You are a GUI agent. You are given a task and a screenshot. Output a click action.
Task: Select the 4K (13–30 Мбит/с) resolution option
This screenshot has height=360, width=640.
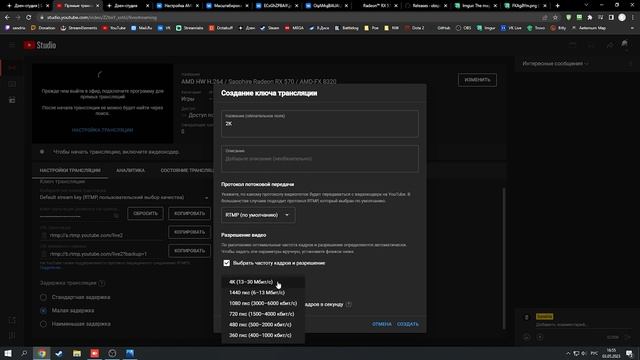pyautogui.click(x=263, y=282)
